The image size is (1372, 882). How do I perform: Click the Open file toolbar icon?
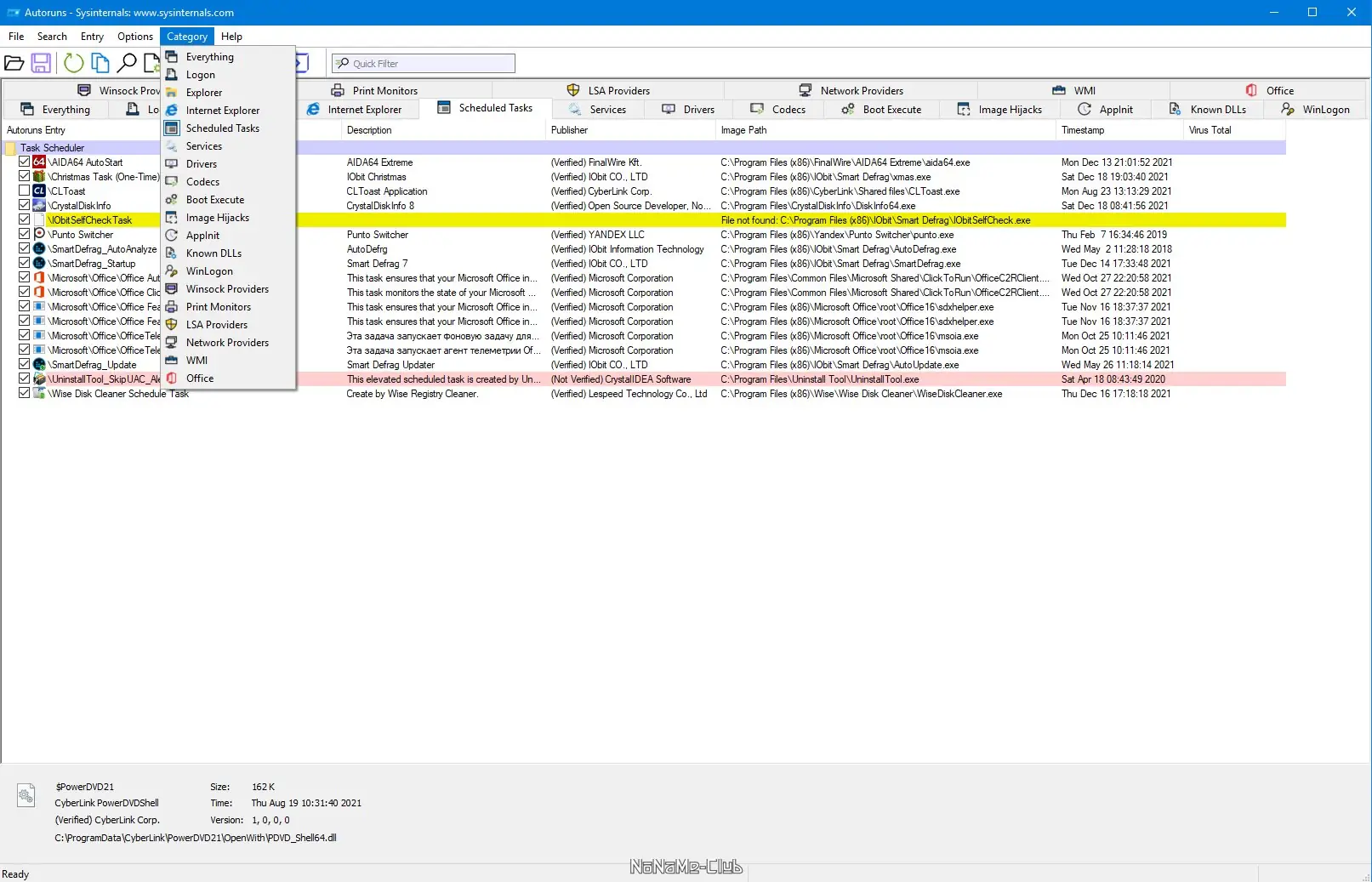point(14,63)
